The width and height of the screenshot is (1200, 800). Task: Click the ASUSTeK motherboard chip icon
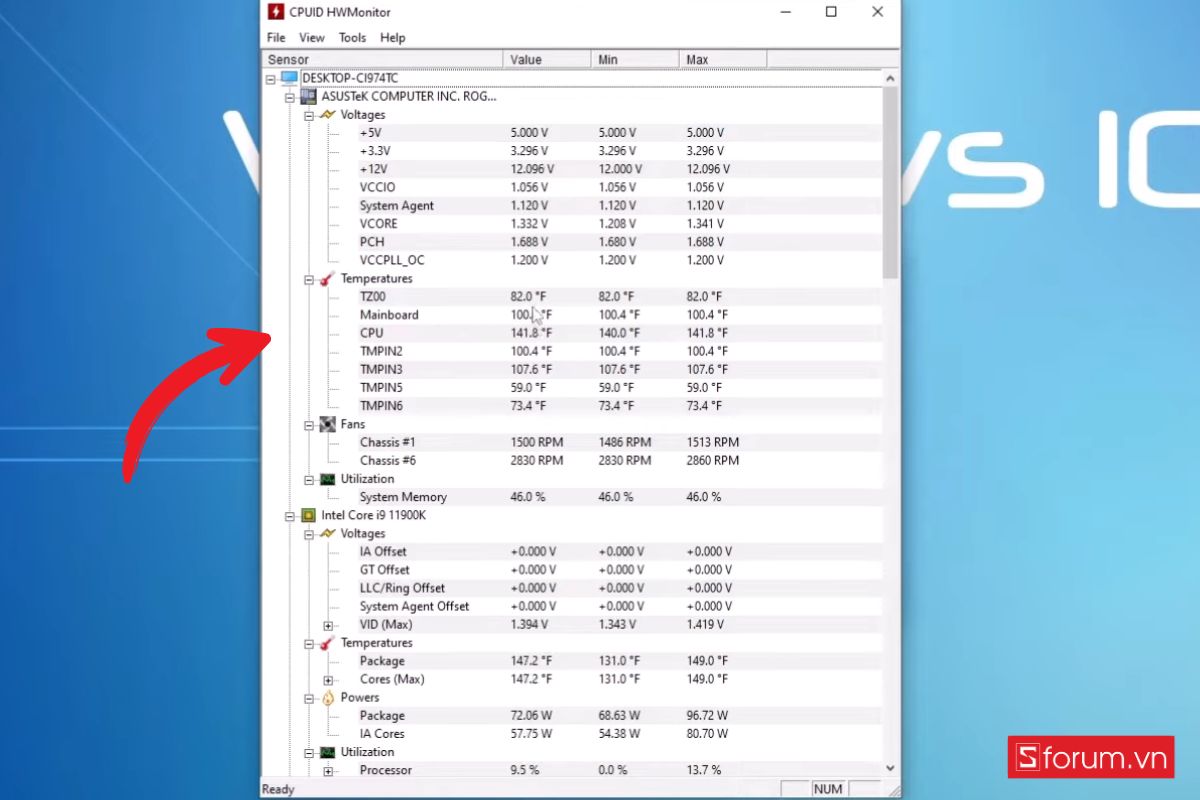309,97
